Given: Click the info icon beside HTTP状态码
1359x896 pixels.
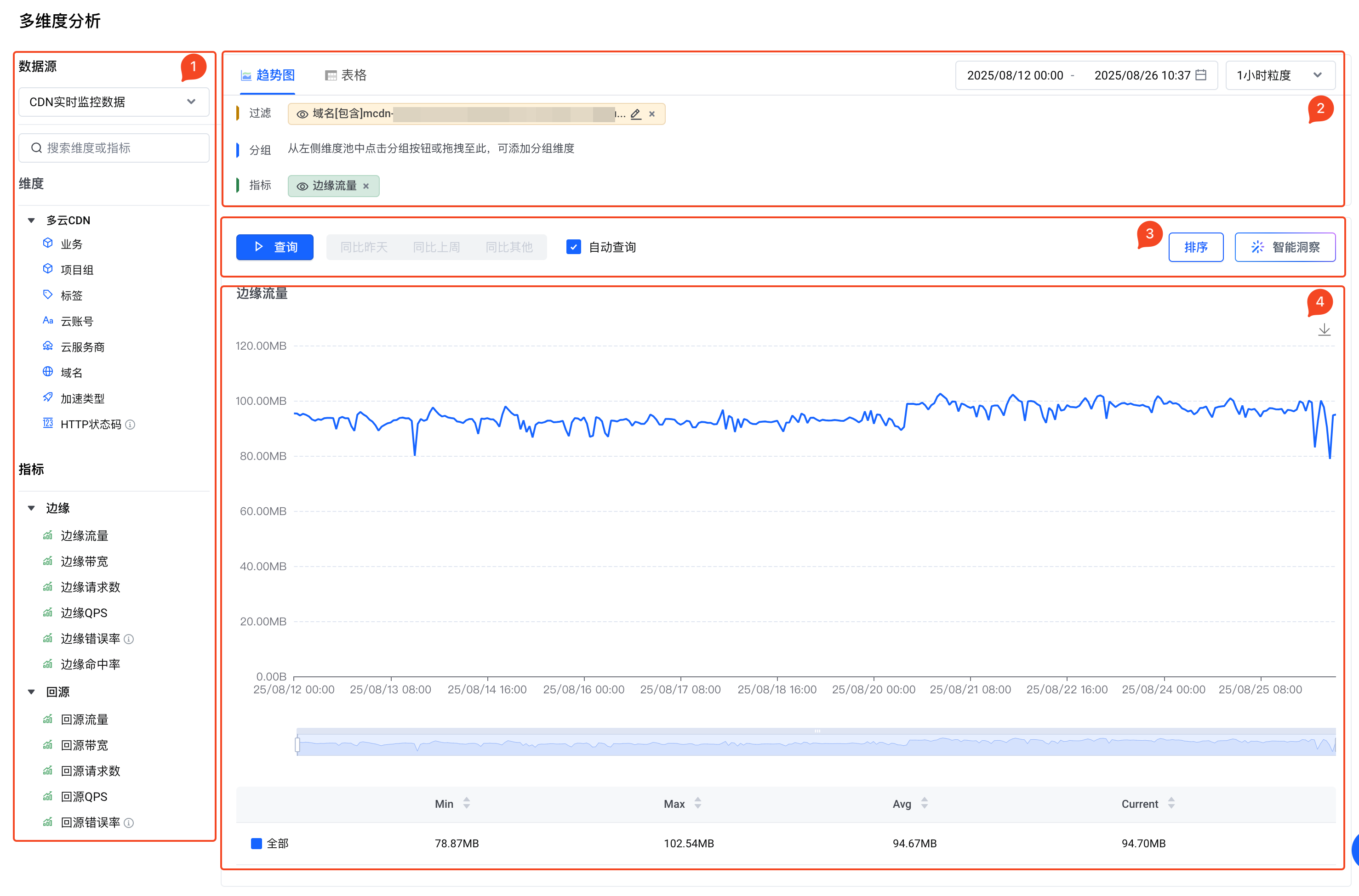Looking at the screenshot, I should coord(131,425).
